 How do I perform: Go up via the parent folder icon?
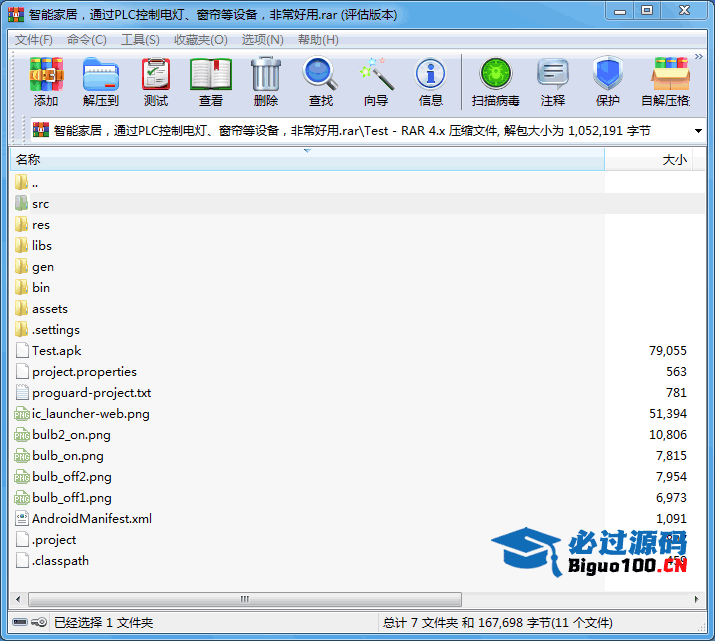23,182
